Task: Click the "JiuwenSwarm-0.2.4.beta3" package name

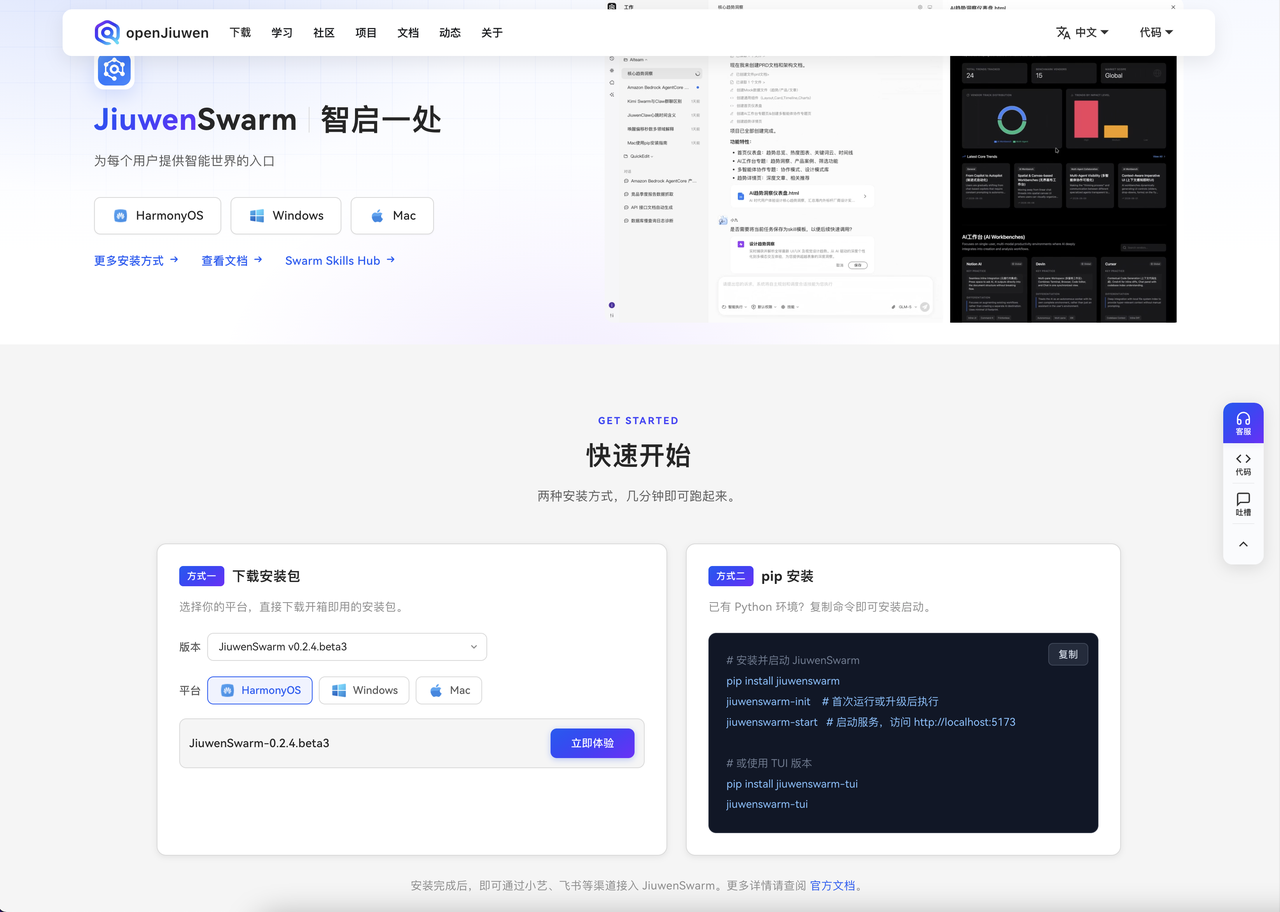Action: click(259, 743)
